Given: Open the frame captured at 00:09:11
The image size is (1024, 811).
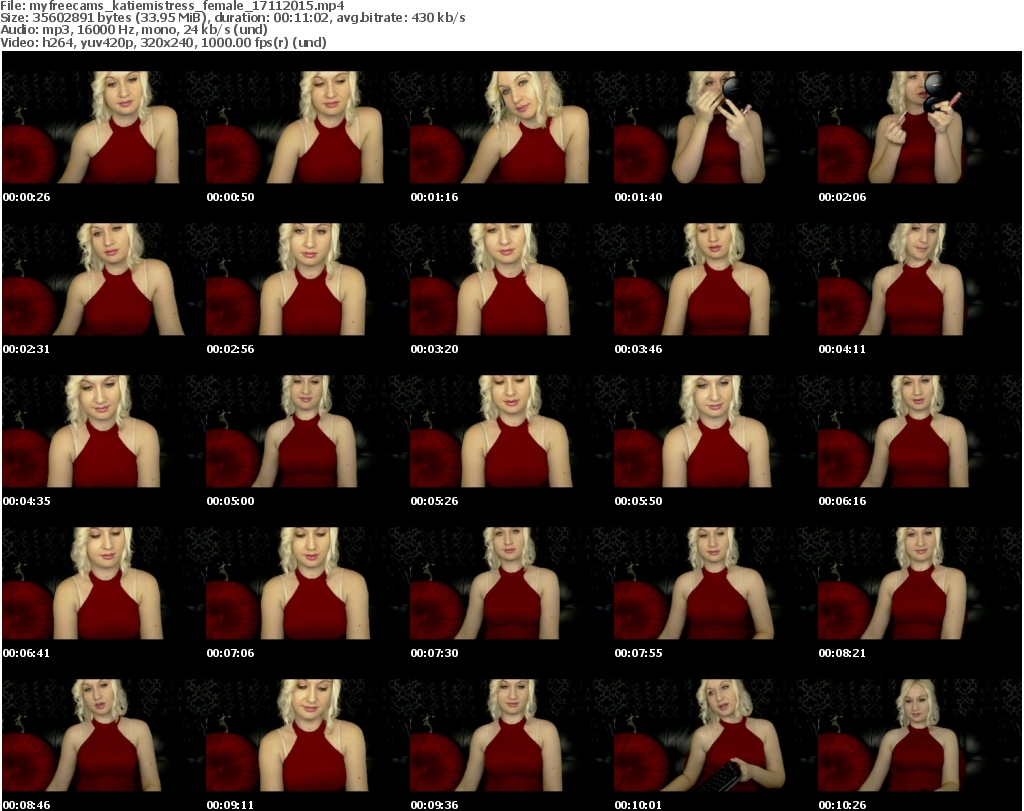Looking at the screenshot, I should tap(308, 736).
